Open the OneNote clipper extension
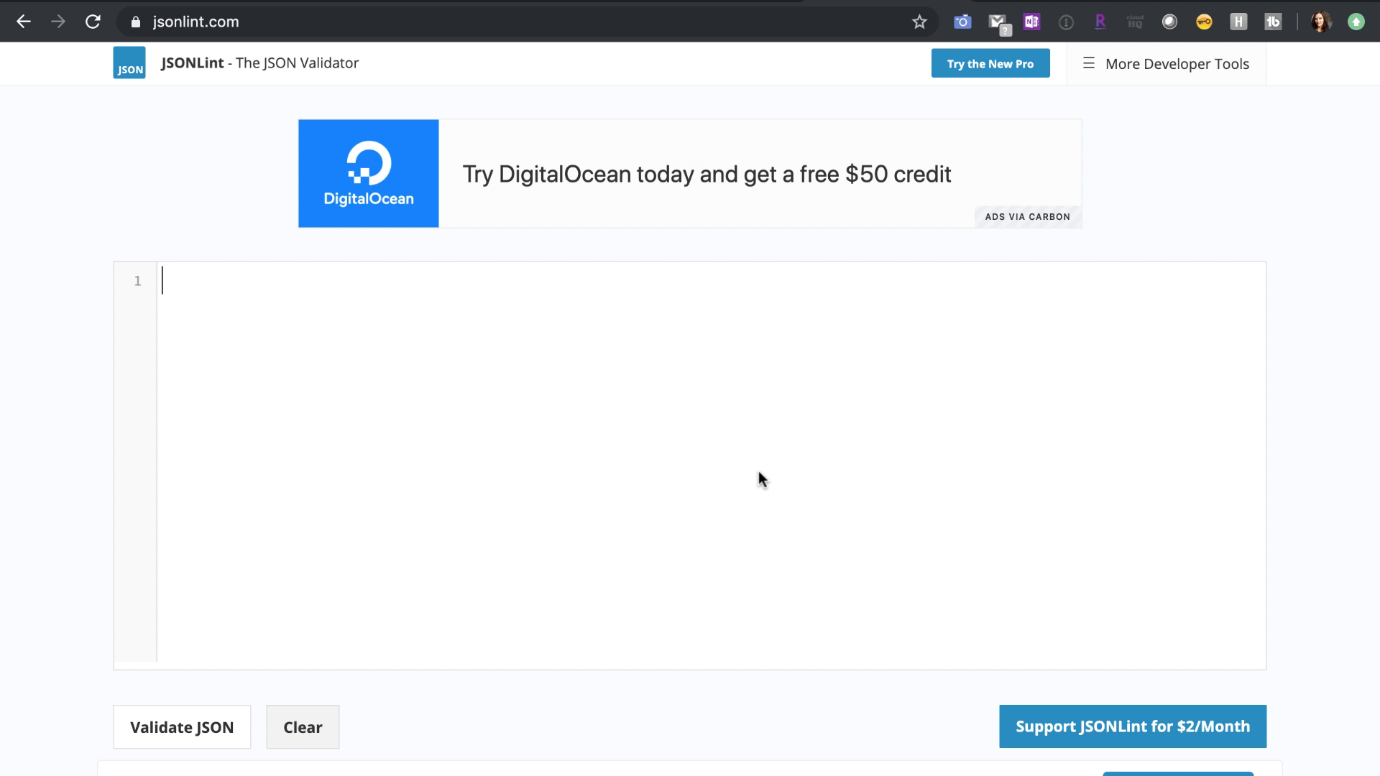The image size is (1380, 776). (x=1031, y=21)
